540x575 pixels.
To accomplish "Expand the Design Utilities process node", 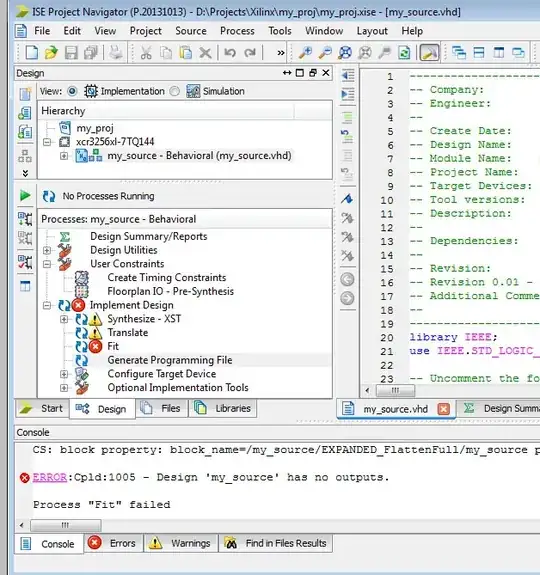I will [x=47, y=250].
